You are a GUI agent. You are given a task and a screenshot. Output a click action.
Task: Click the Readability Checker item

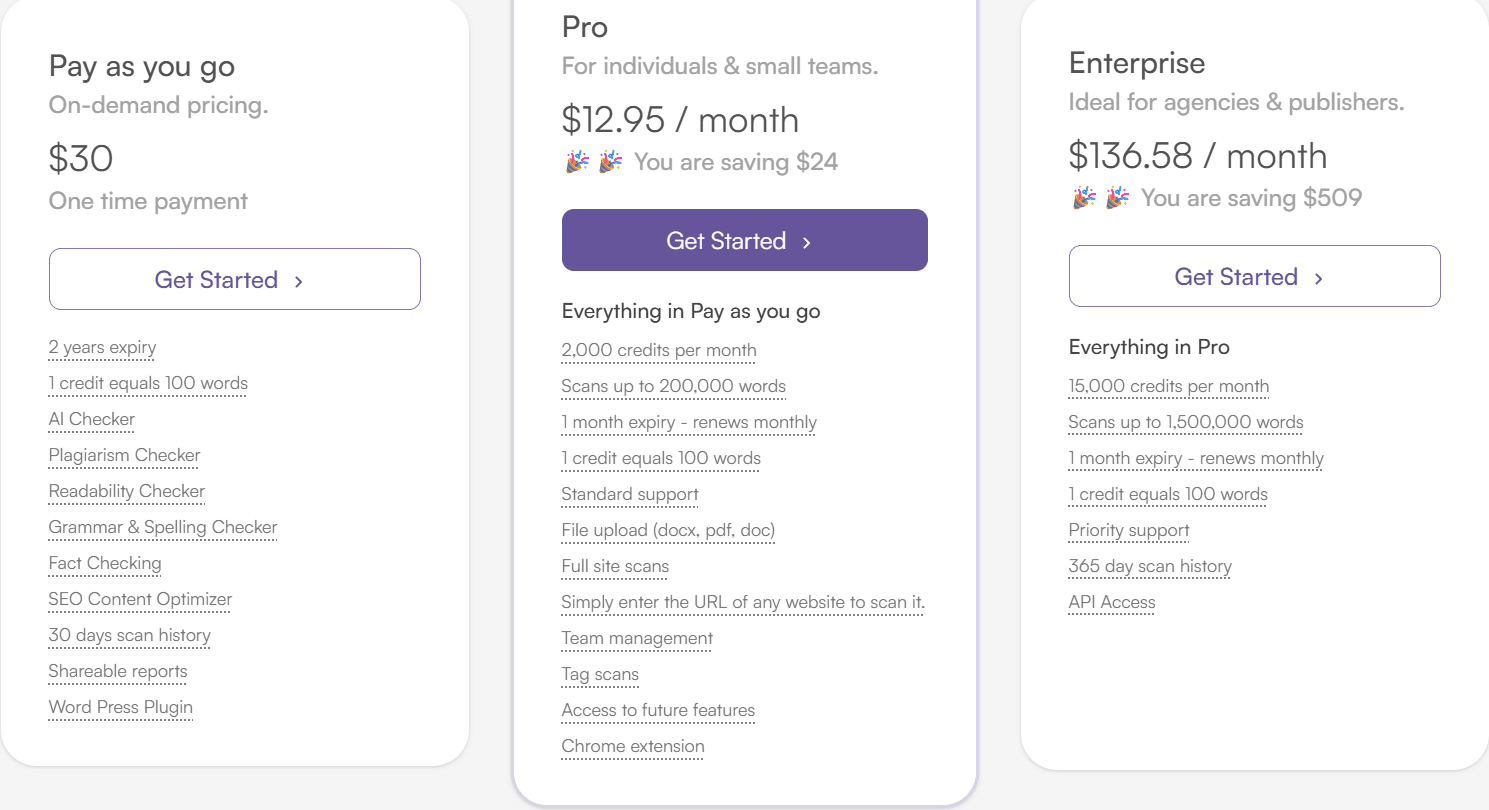(x=126, y=491)
